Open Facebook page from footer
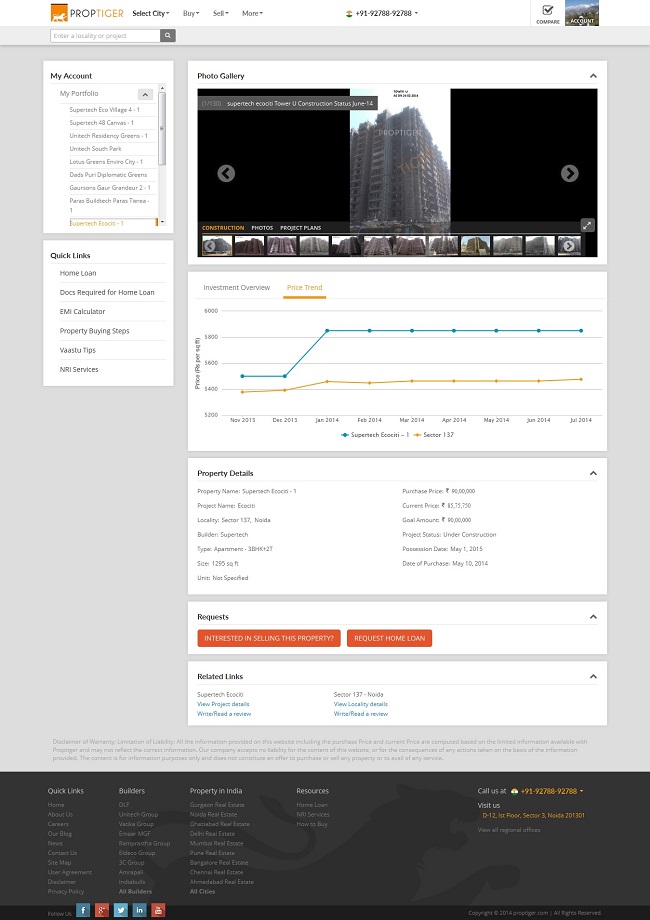The width and height of the screenshot is (650, 920). [83, 910]
